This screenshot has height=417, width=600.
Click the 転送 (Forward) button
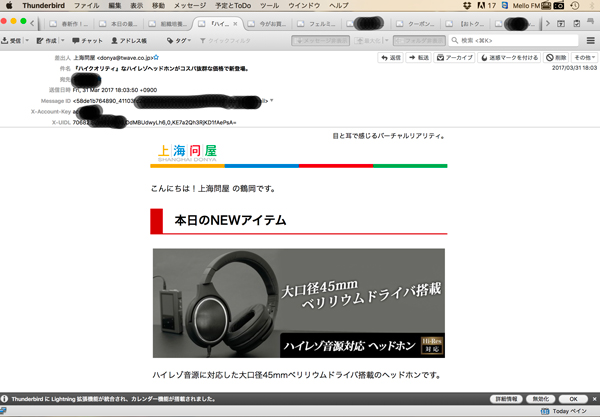[418, 58]
